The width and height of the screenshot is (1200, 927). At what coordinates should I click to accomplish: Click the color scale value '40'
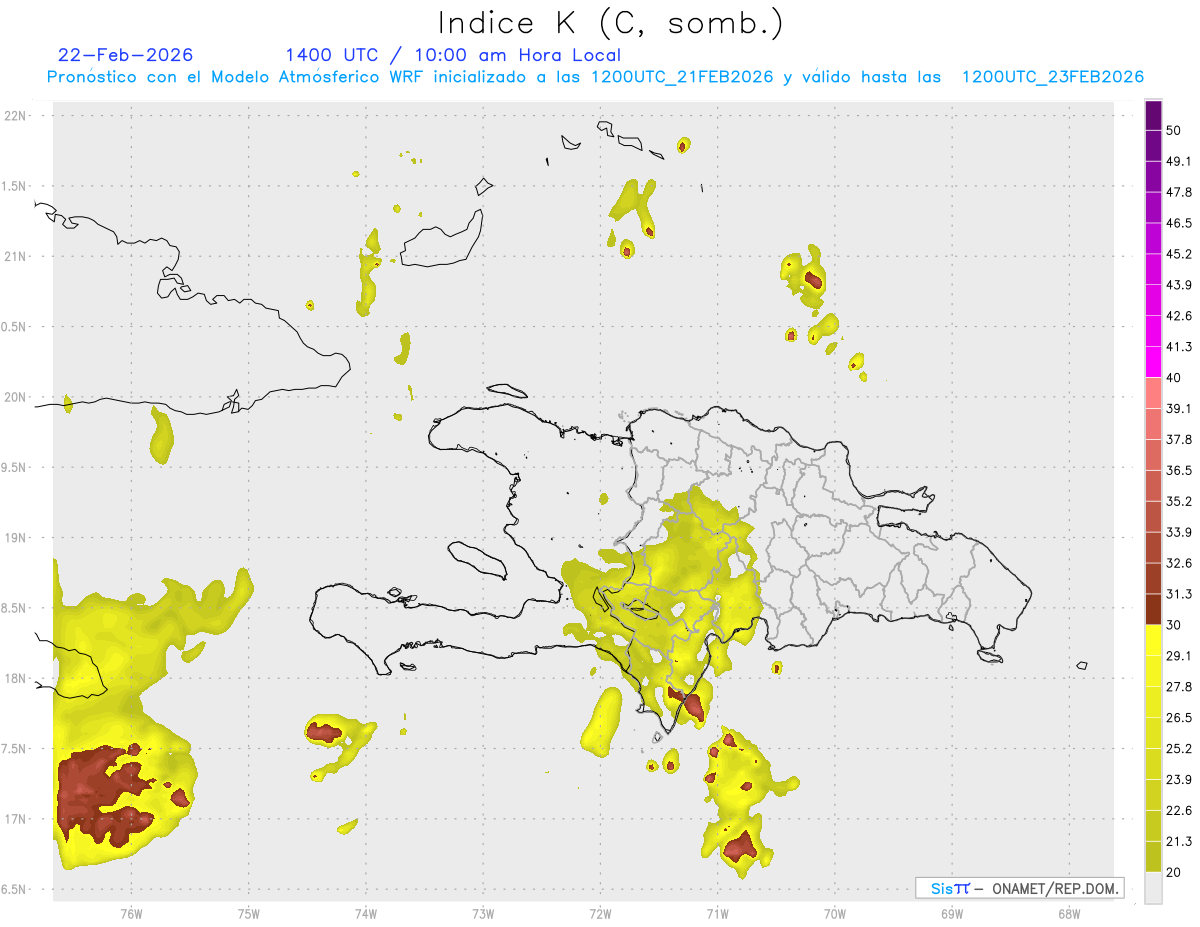point(1174,378)
